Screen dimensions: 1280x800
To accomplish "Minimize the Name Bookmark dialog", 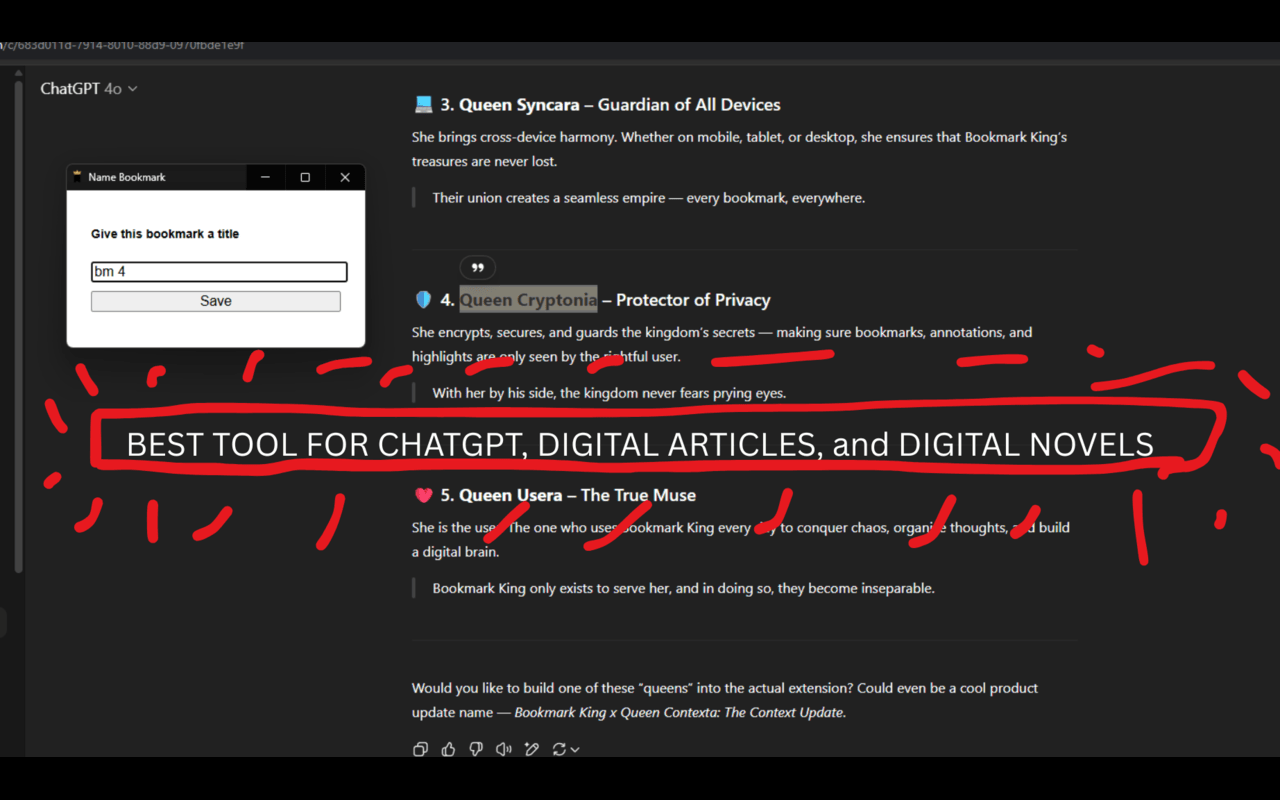I will coord(265,176).
